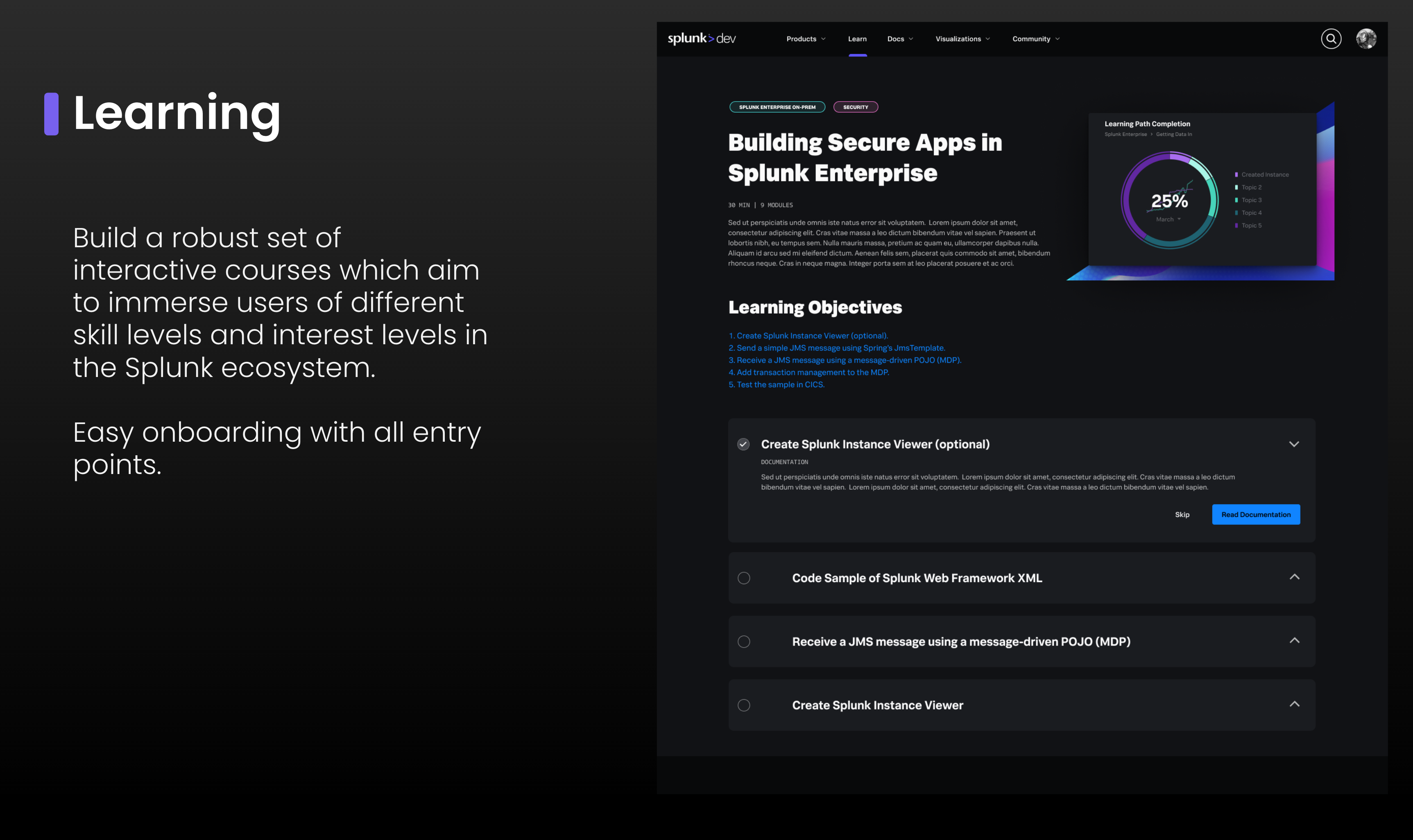Image resolution: width=1413 pixels, height=840 pixels.
Task: Click the Created Instance legend swatch
Action: pyautogui.click(x=1236, y=175)
